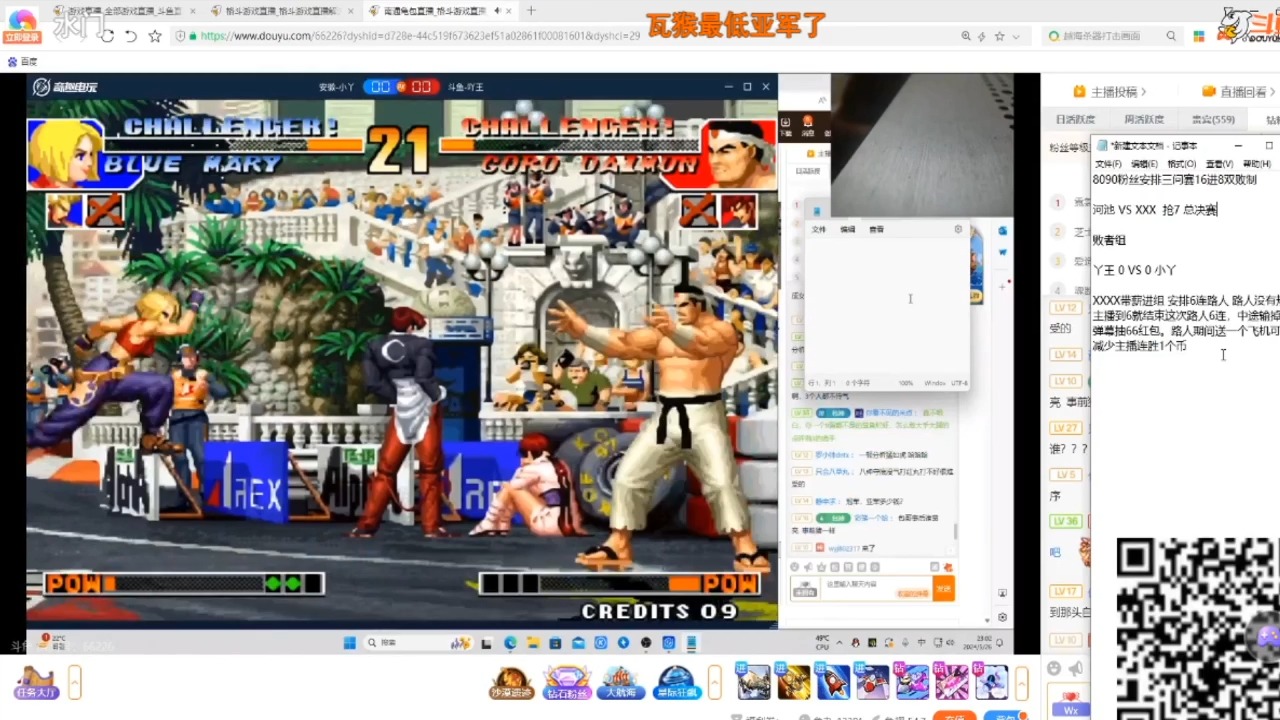The width and height of the screenshot is (1280, 720).
Task: Open the address bar dropdown chevron
Action: 1016,36
